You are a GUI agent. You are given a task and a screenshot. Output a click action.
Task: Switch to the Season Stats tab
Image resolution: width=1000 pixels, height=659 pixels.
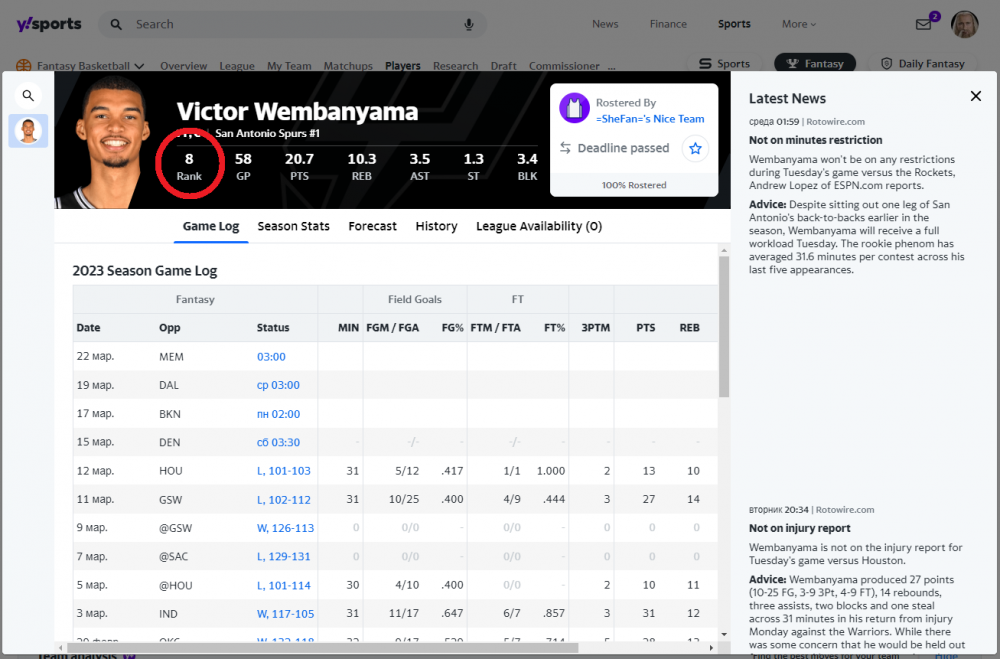tap(293, 226)
